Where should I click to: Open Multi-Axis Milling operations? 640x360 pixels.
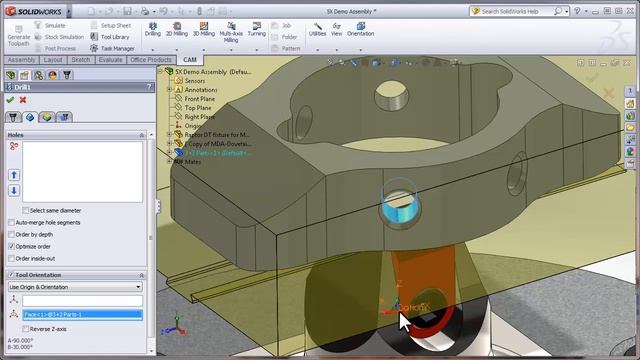pos(231,33)
